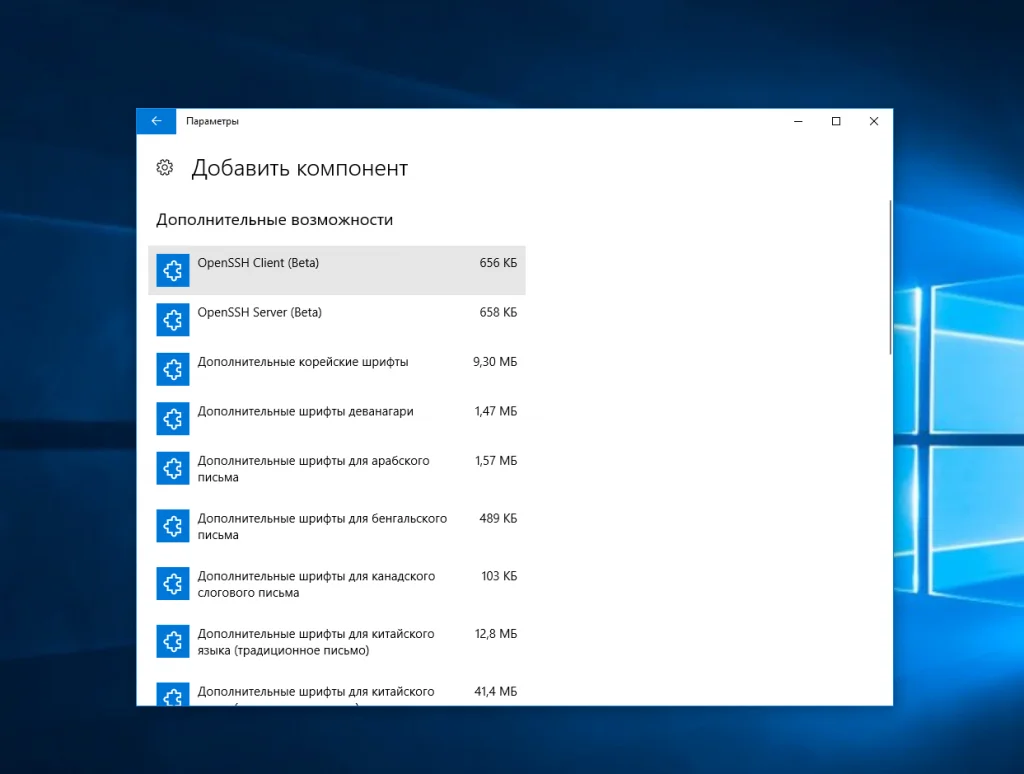Select the OpenSSH Server (Beta) entry
1024x774 pixels.
point(337,320)
